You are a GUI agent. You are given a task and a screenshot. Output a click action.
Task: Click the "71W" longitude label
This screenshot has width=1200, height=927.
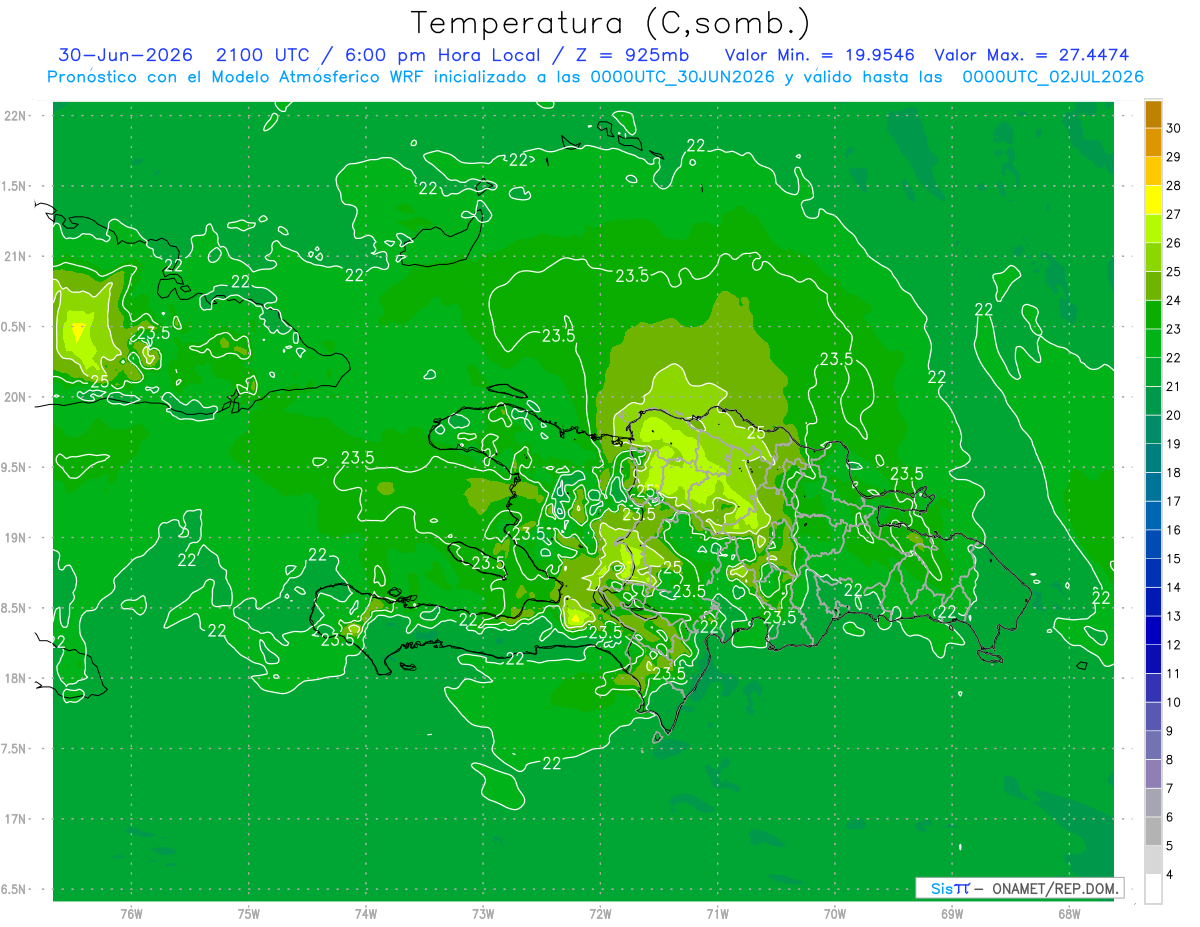tap(717, 913)
